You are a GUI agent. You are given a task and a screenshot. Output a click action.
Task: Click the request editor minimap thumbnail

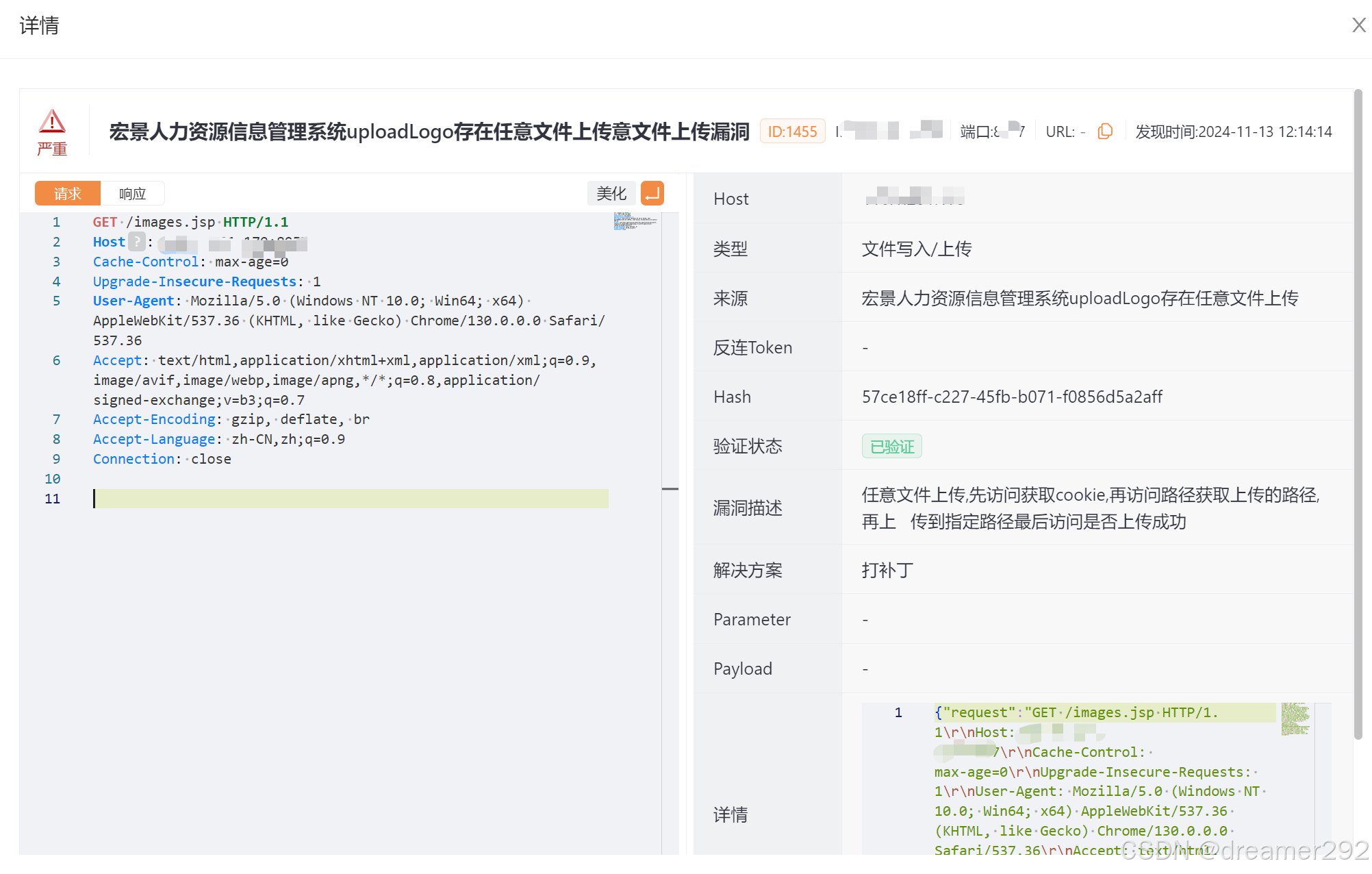pos(635,221)
